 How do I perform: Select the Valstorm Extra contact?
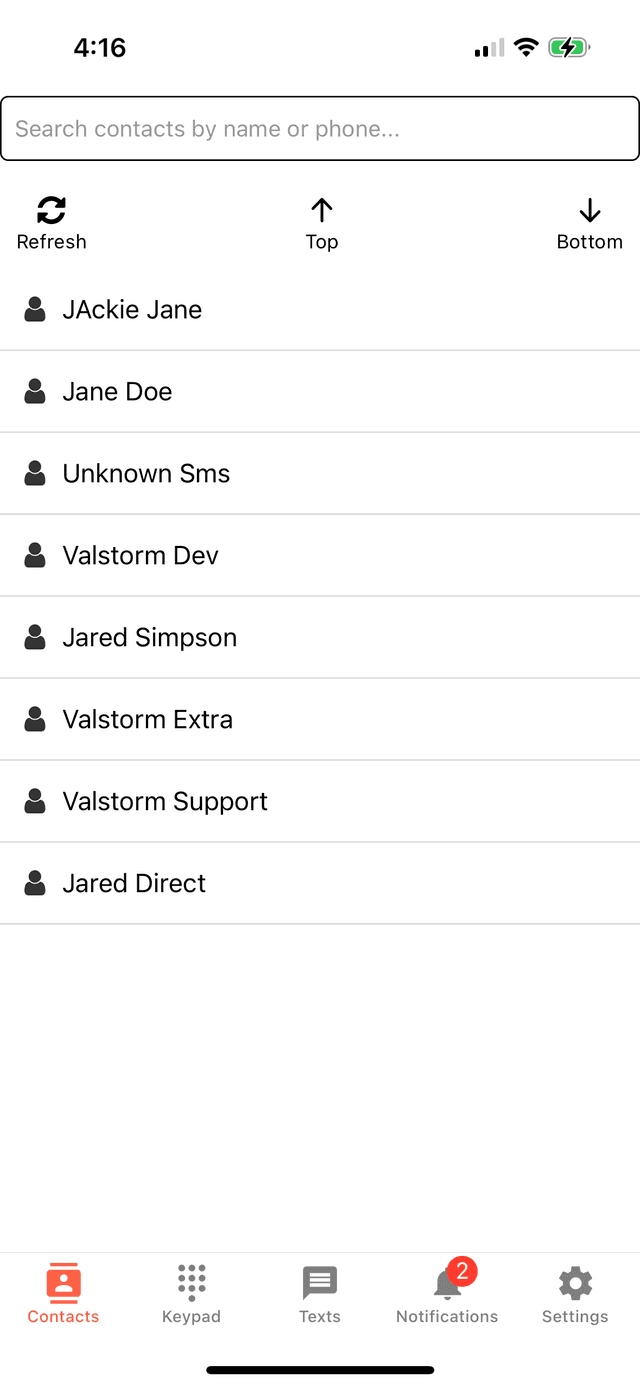[x=148, y=719]
